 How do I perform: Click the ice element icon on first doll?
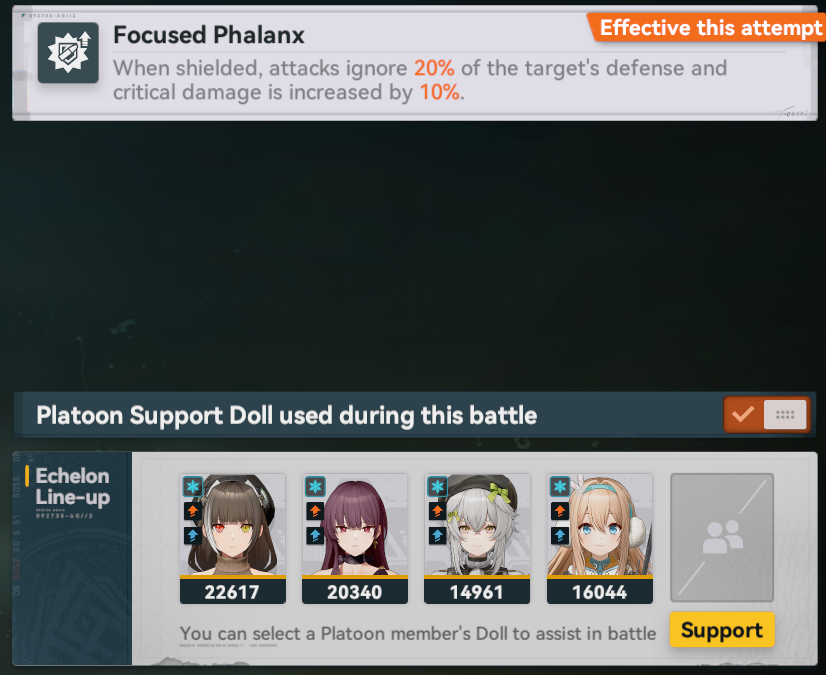pos(193,486)
